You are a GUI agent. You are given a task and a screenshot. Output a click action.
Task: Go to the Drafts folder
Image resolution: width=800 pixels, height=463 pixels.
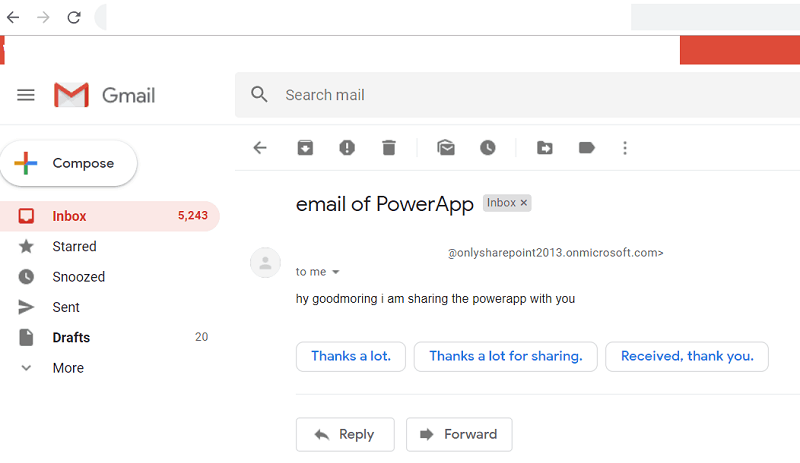pyautogui.click(x=71, y=337)
